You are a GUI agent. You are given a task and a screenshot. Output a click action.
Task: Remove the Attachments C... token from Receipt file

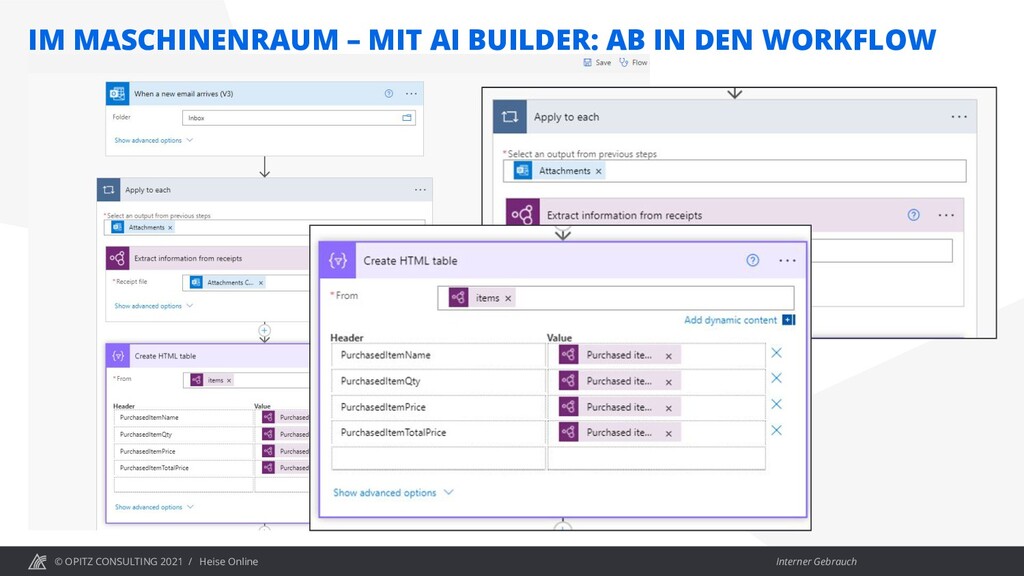coord(261,283)
